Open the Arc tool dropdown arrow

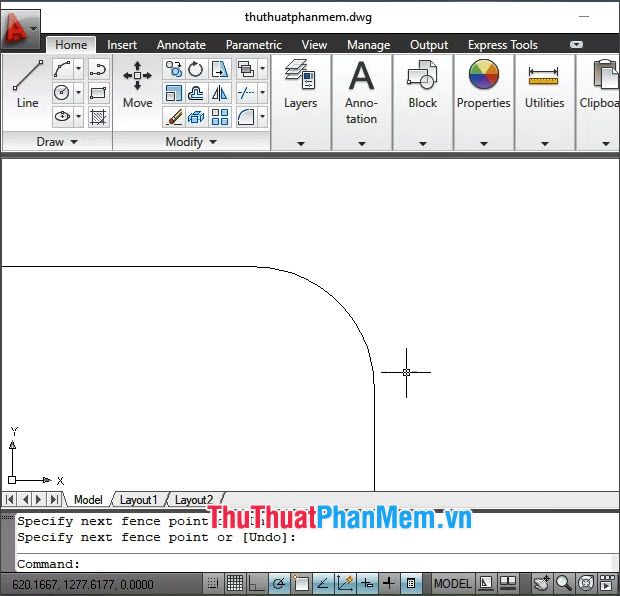pos(78,69)
